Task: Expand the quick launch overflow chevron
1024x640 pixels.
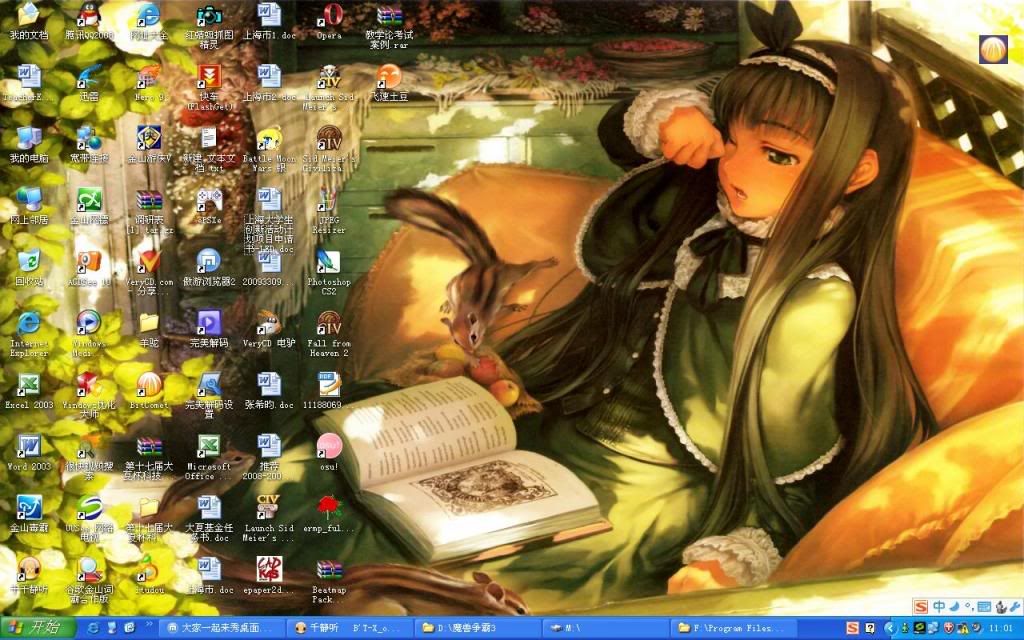Action: pos(148,627)
